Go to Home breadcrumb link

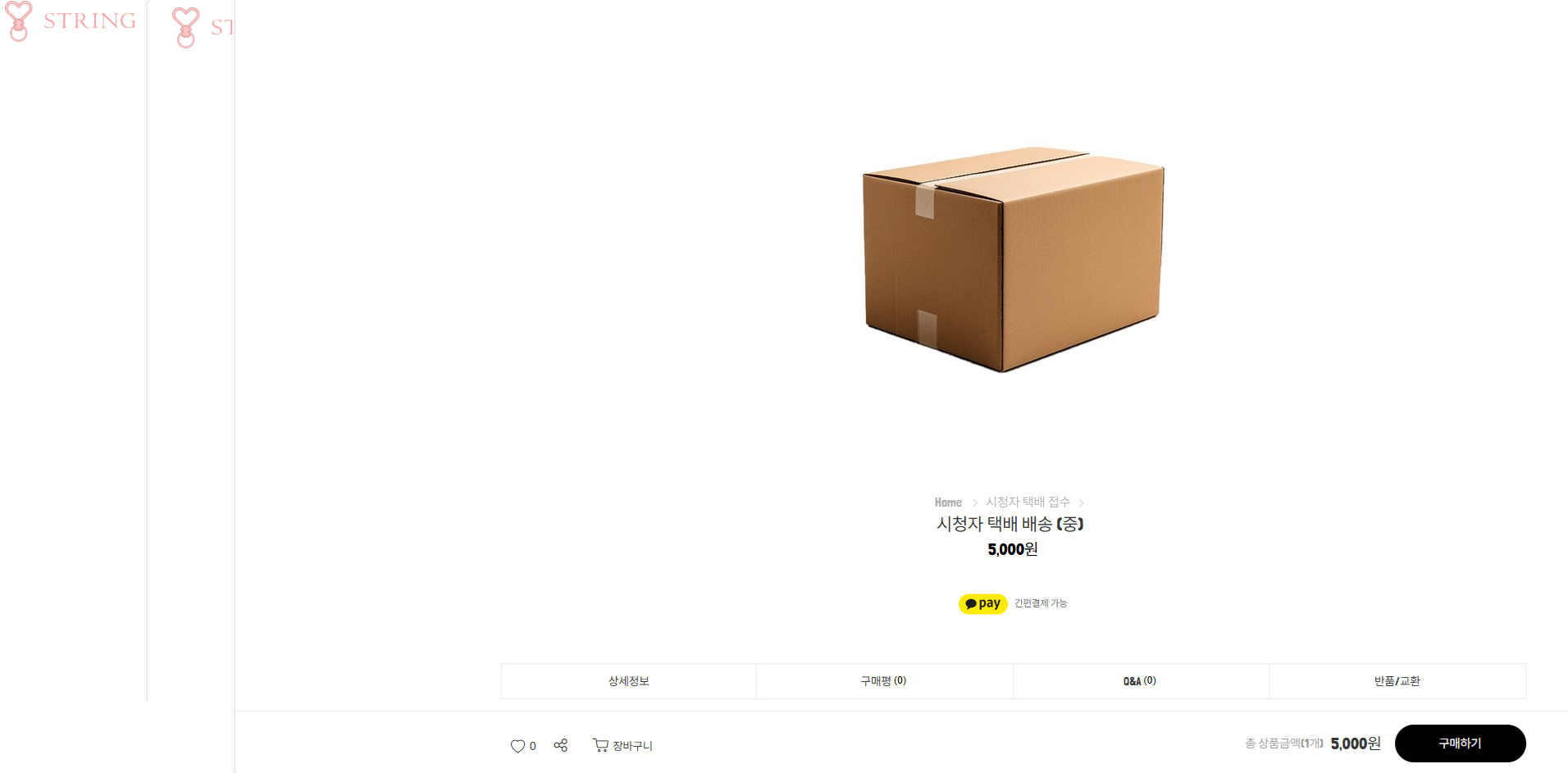(x=948, y=502)
